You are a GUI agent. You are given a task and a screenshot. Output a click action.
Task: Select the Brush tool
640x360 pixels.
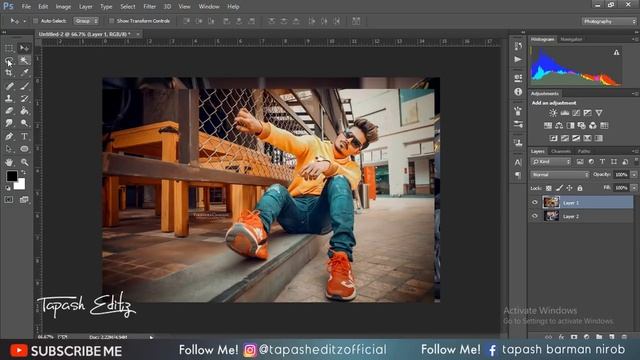click(24, 86)
